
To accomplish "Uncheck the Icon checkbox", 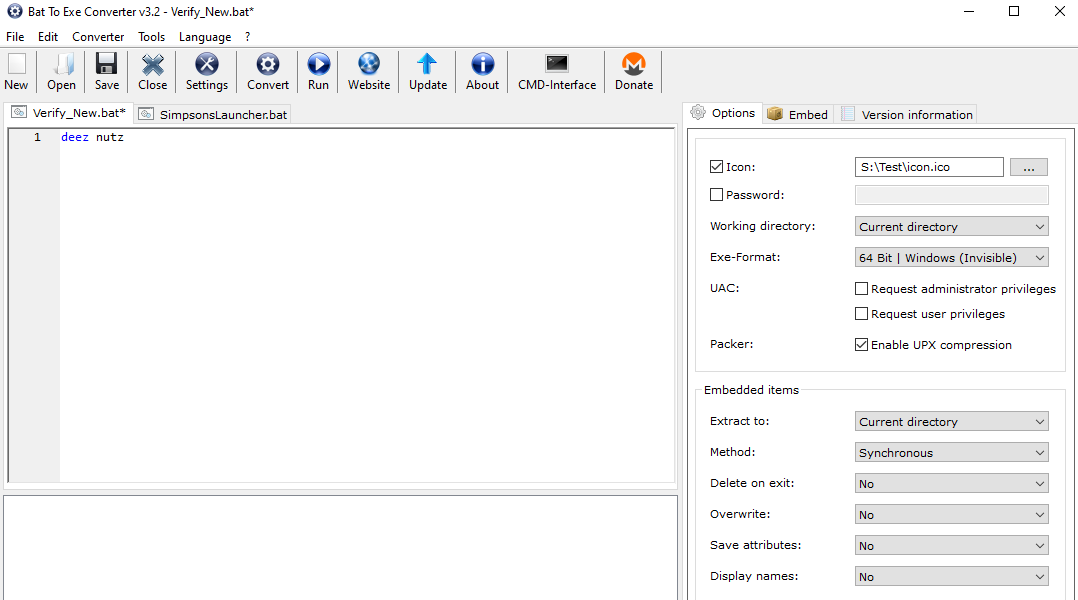I will [x=716, y=167].
